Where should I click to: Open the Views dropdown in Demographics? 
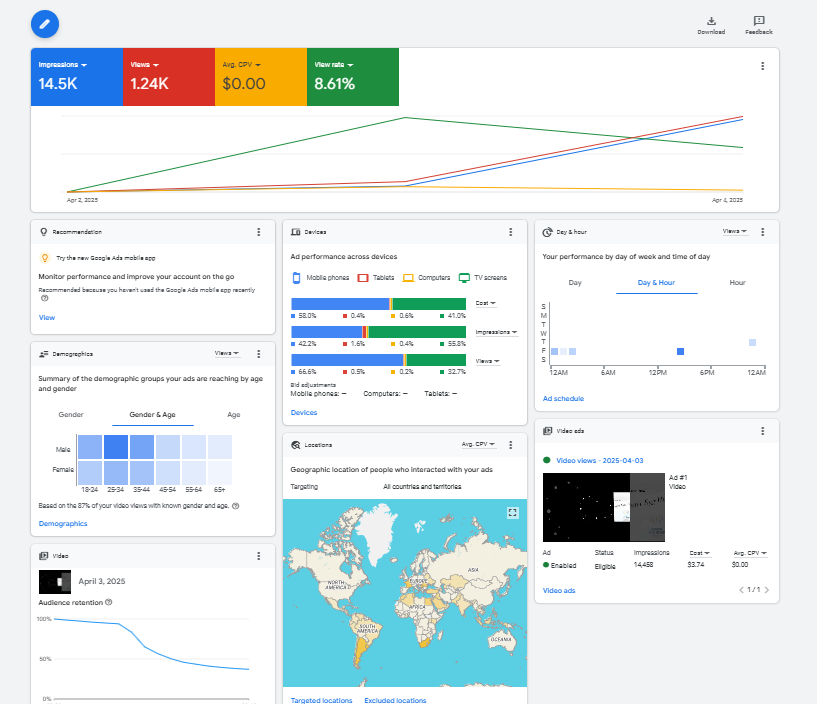[227, 353]
